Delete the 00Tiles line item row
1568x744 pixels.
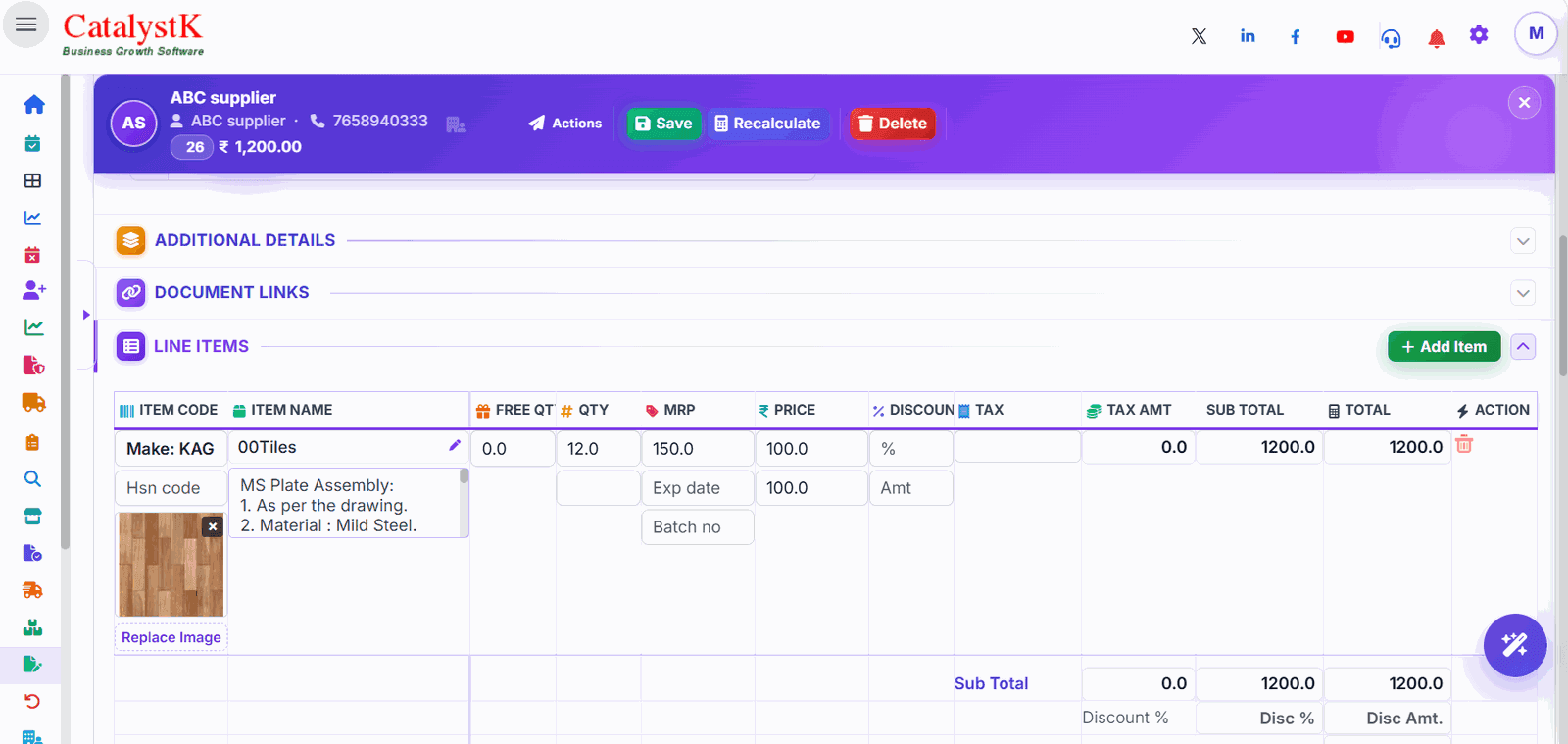[1464, 444]
